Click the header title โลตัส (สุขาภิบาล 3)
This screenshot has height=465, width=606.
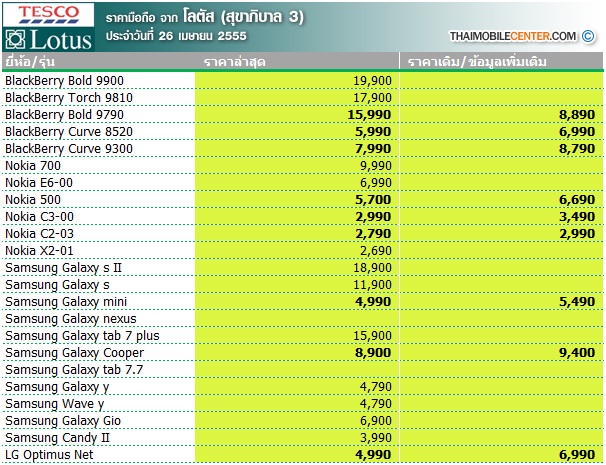pos(243,17)
